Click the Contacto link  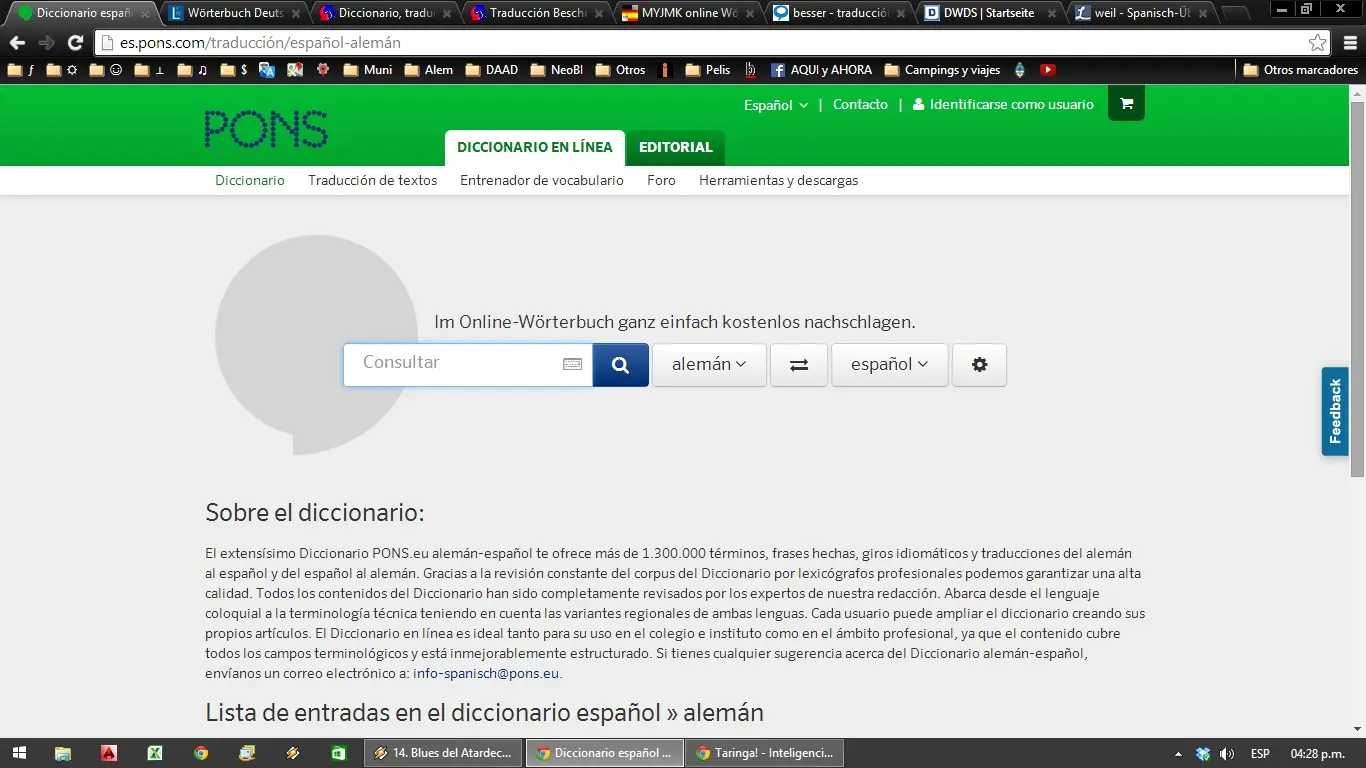click(x=860, y=104)
